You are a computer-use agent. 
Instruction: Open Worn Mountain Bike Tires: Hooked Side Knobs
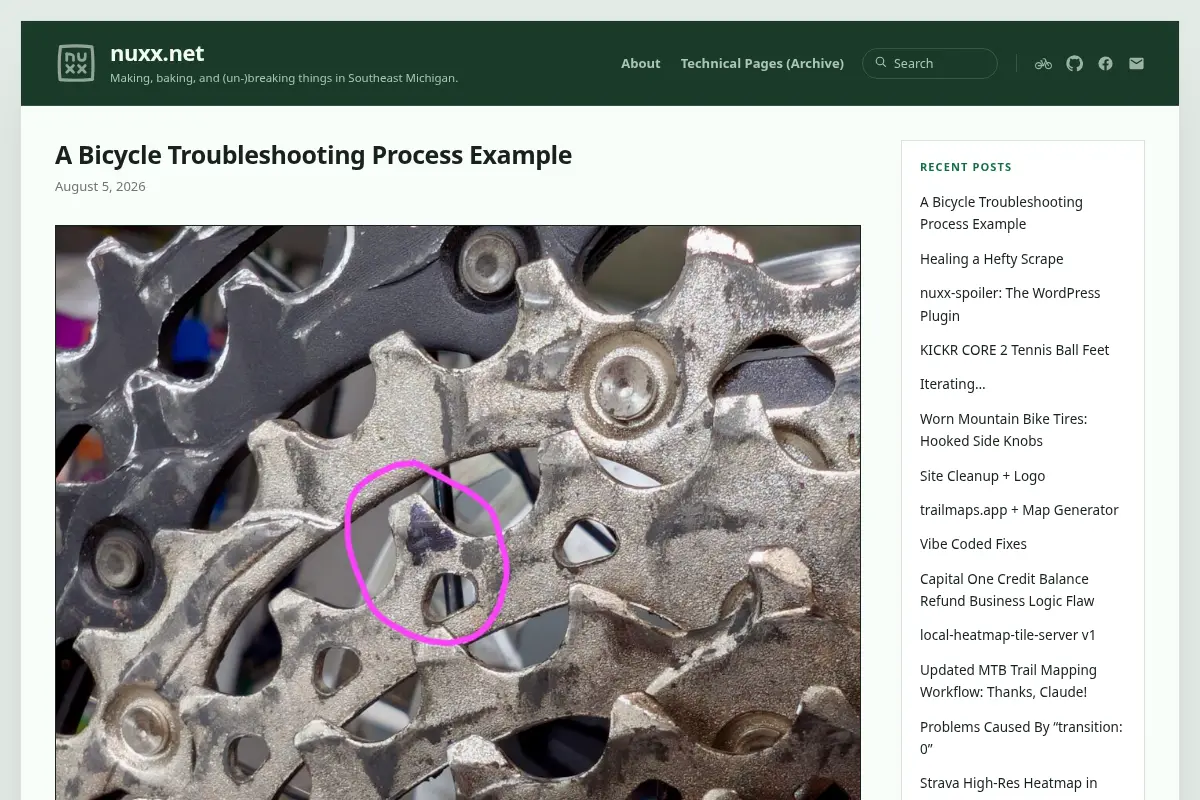coord(1003,430)
